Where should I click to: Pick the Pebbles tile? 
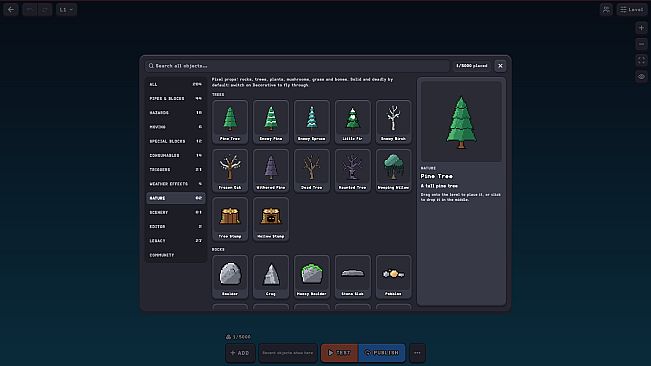[x=393, y=277]
